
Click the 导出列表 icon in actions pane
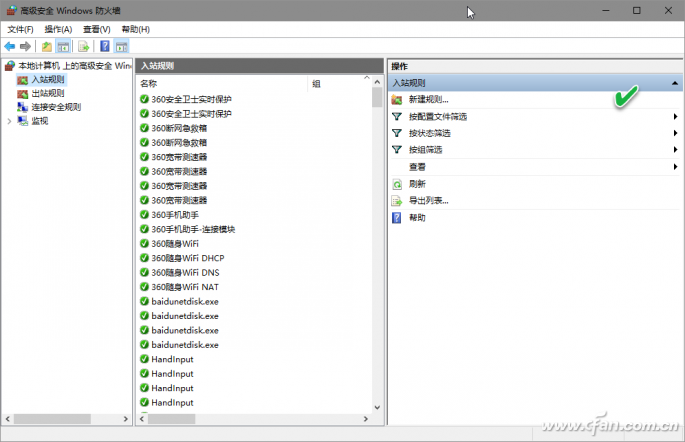pyautogui.click(x=397, y=201)
